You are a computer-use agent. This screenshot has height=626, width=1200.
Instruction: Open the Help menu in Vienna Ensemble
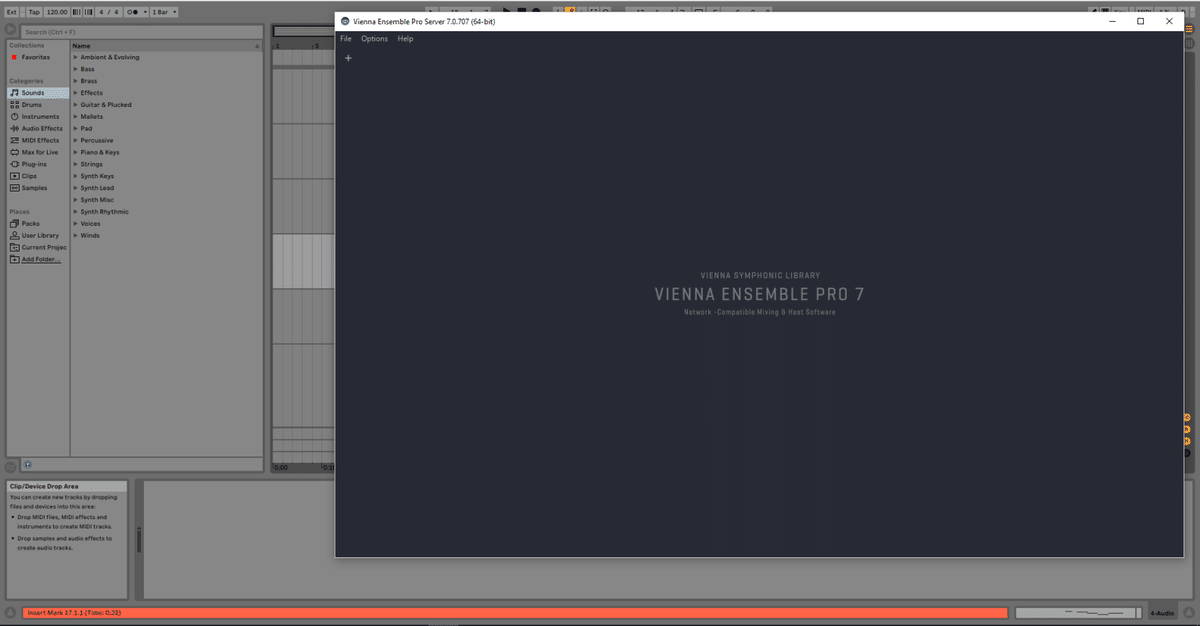coord(405,39)
